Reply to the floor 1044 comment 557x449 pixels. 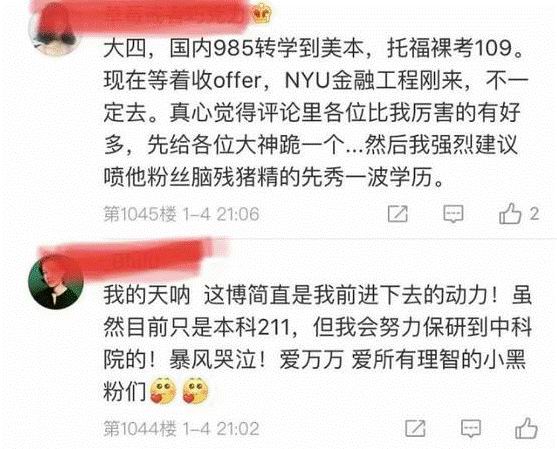tap(471, 428)
